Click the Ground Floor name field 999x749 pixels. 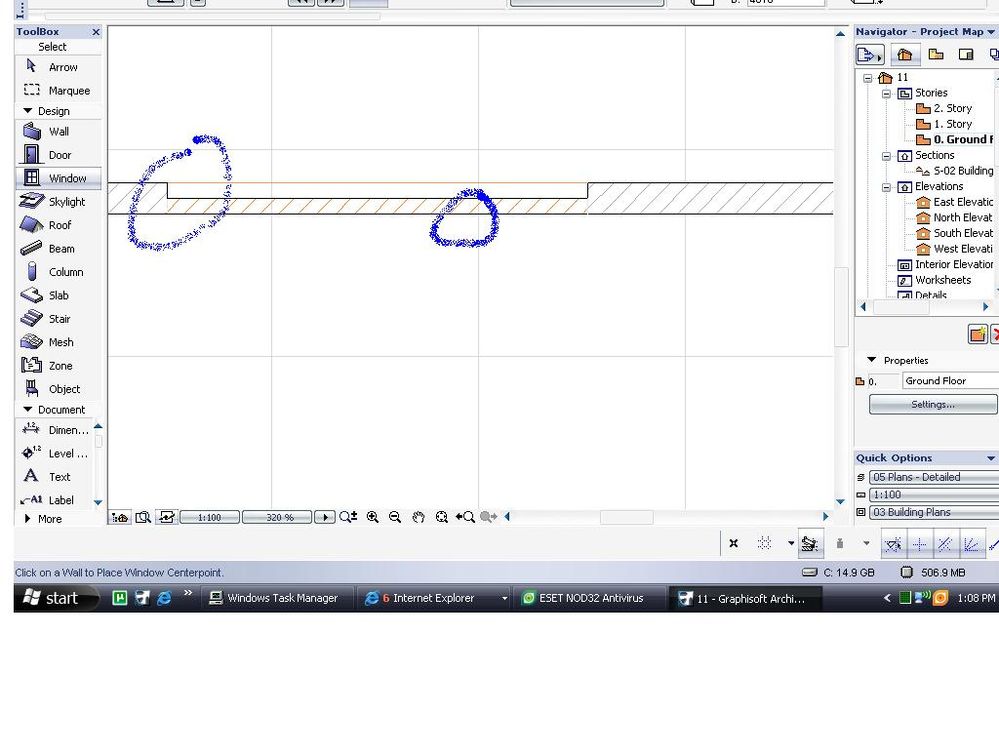[950, 381]
